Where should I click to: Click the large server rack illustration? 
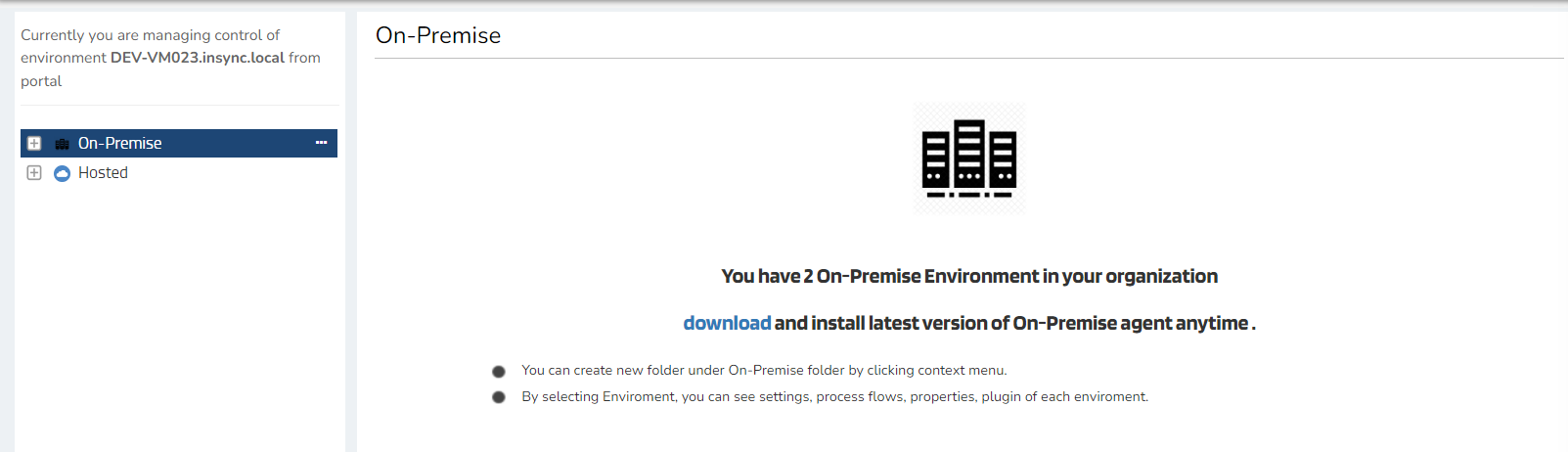[968, 158]
